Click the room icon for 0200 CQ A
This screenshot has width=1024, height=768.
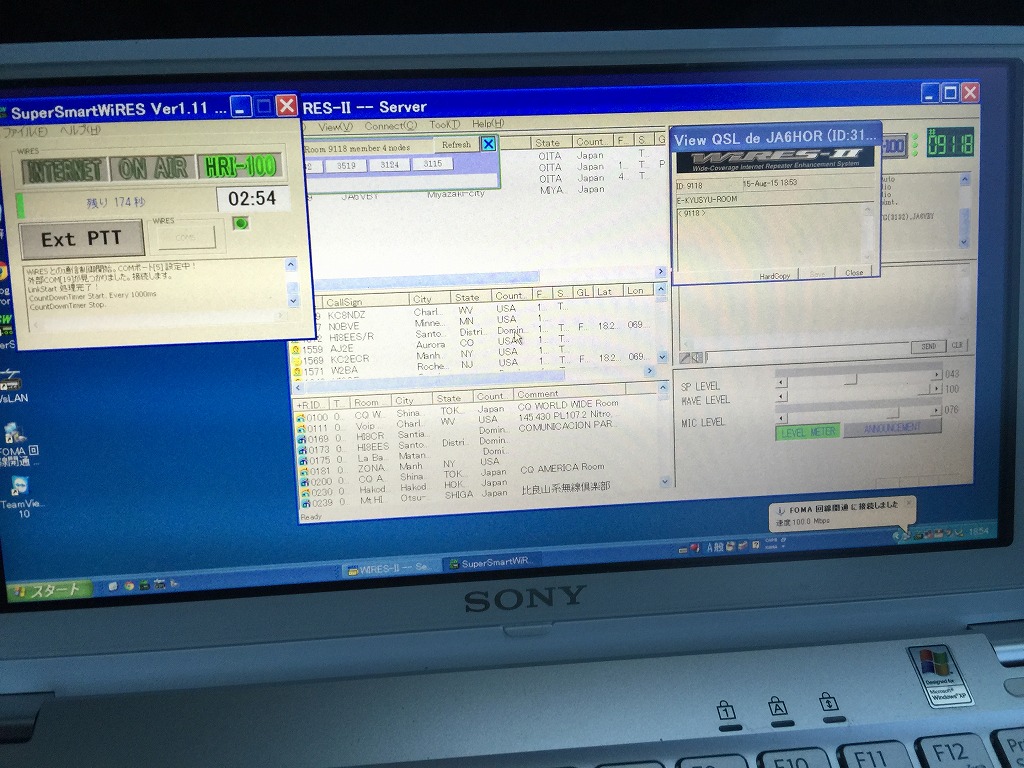pyautogui.click(x=304, y=482)
